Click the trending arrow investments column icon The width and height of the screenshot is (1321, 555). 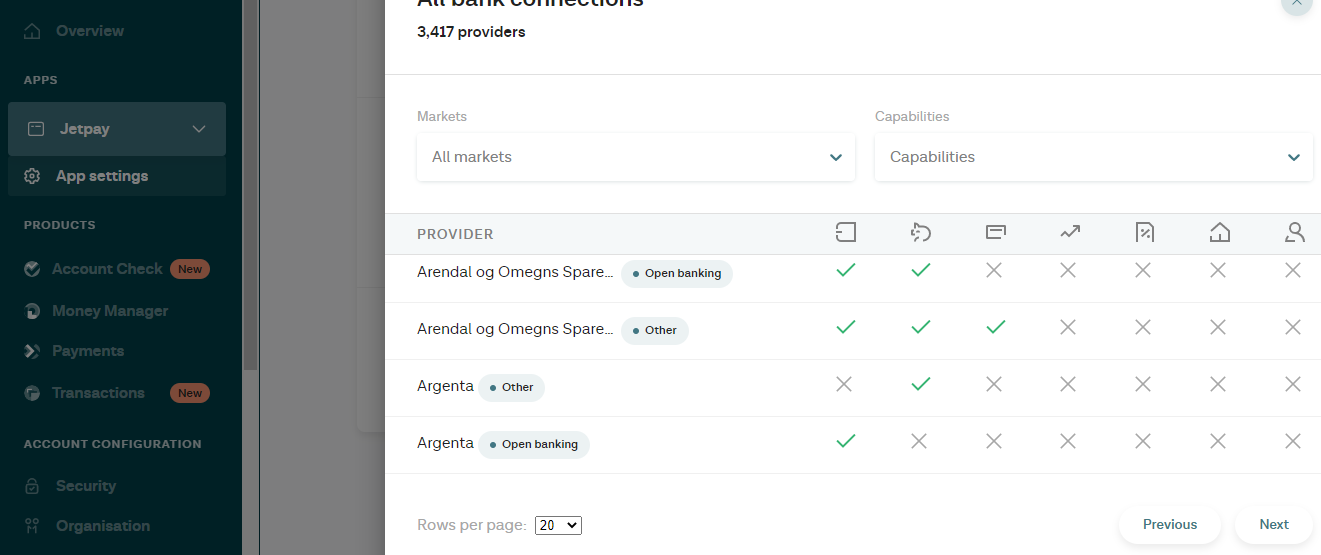(1070, 233)
